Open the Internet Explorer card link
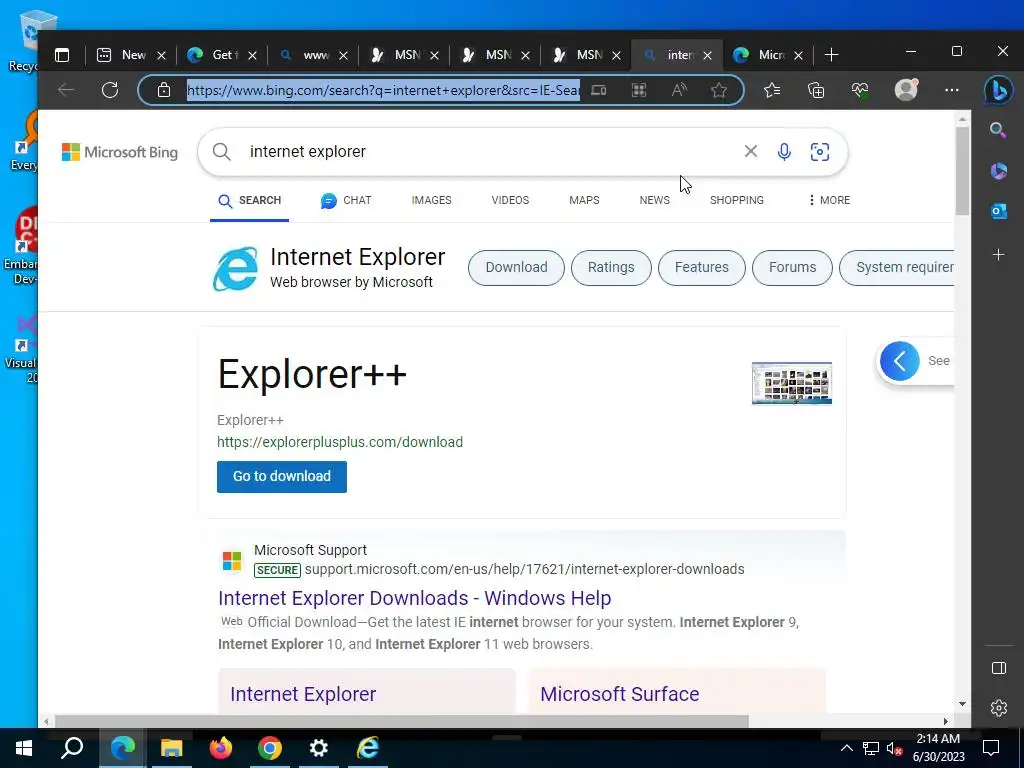 click(303, 694)
